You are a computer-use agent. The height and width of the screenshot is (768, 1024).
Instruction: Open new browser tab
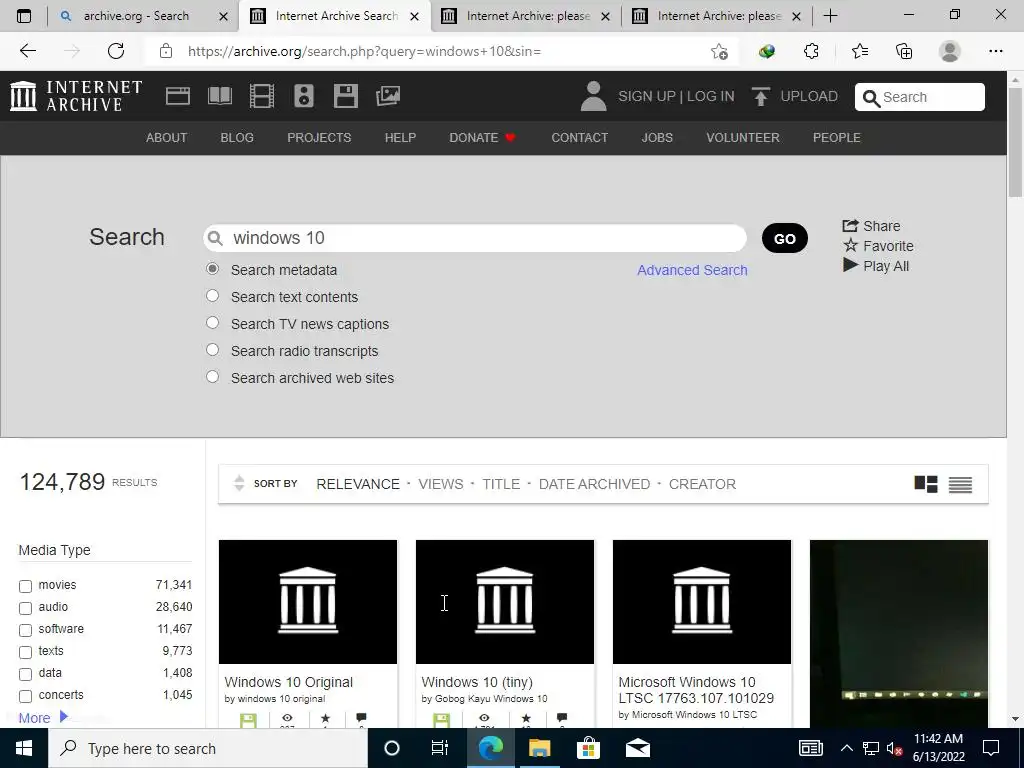(830, 16)
